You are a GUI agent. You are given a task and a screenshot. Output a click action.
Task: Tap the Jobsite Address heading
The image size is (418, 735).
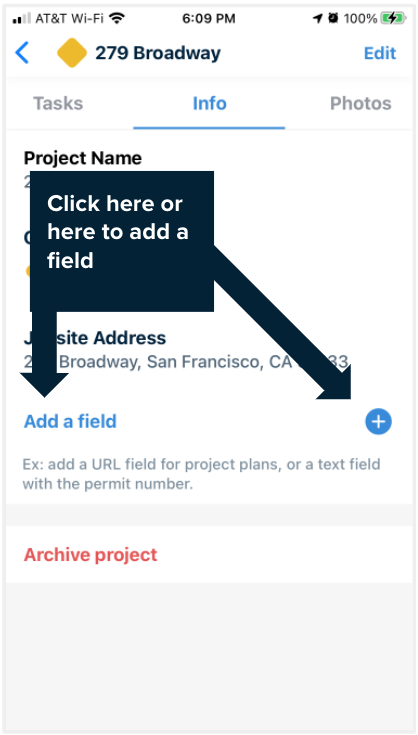point(95,338)
